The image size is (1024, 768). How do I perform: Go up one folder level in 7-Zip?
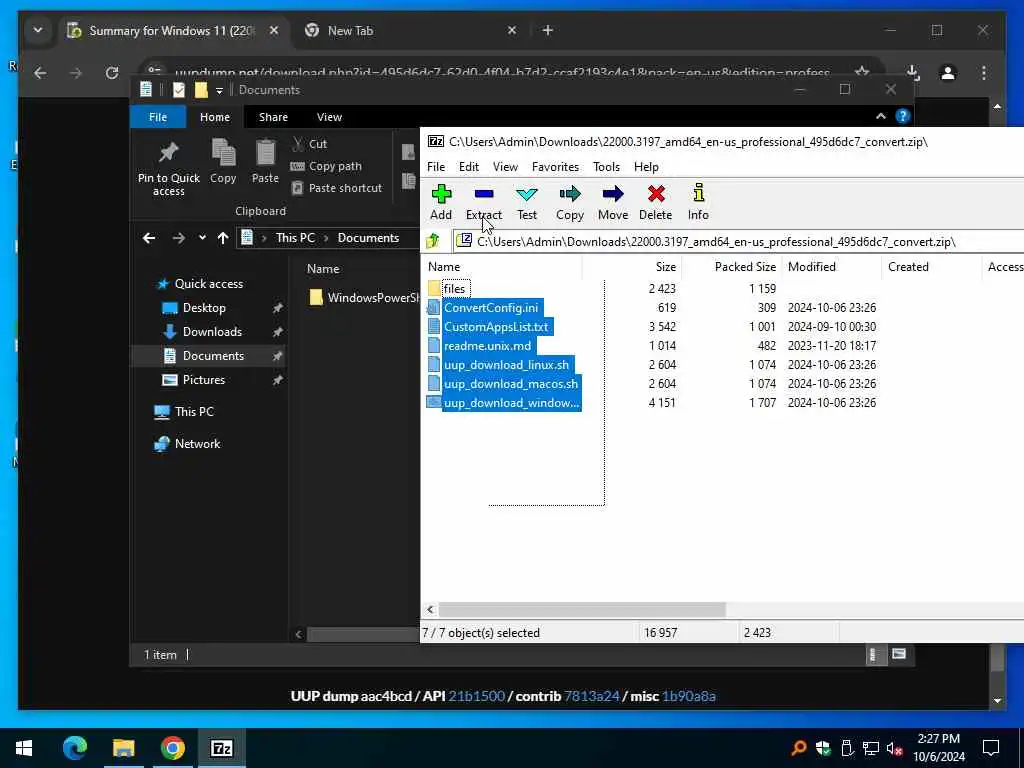pyautogui.click(x=433, y=242)
